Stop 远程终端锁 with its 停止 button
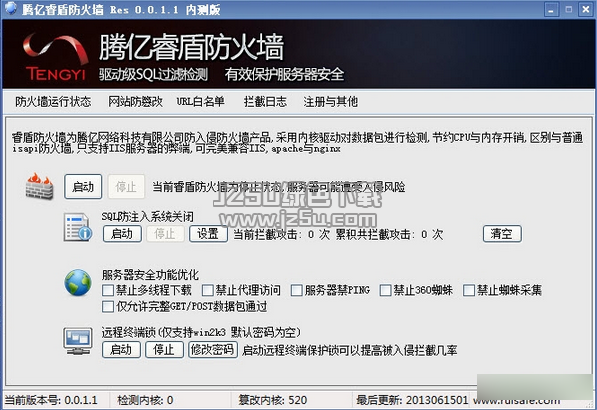Viewport: 597px width, 410px height. click(164, 349)
